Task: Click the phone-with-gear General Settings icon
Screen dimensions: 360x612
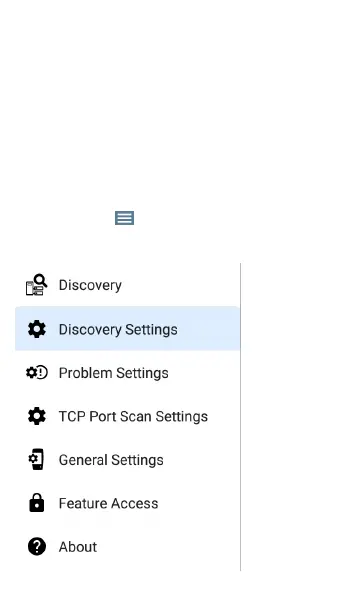Action: [x=37, y=459]
